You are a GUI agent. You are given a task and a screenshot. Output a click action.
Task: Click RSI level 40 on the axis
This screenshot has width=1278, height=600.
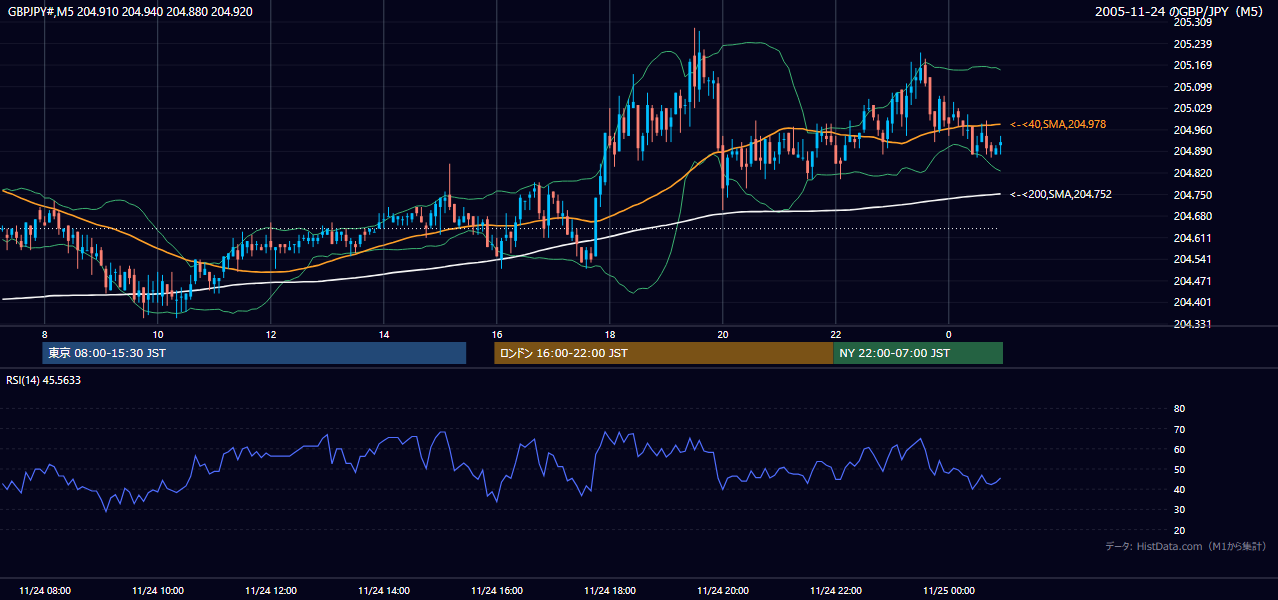click(x=1179, y=489)
